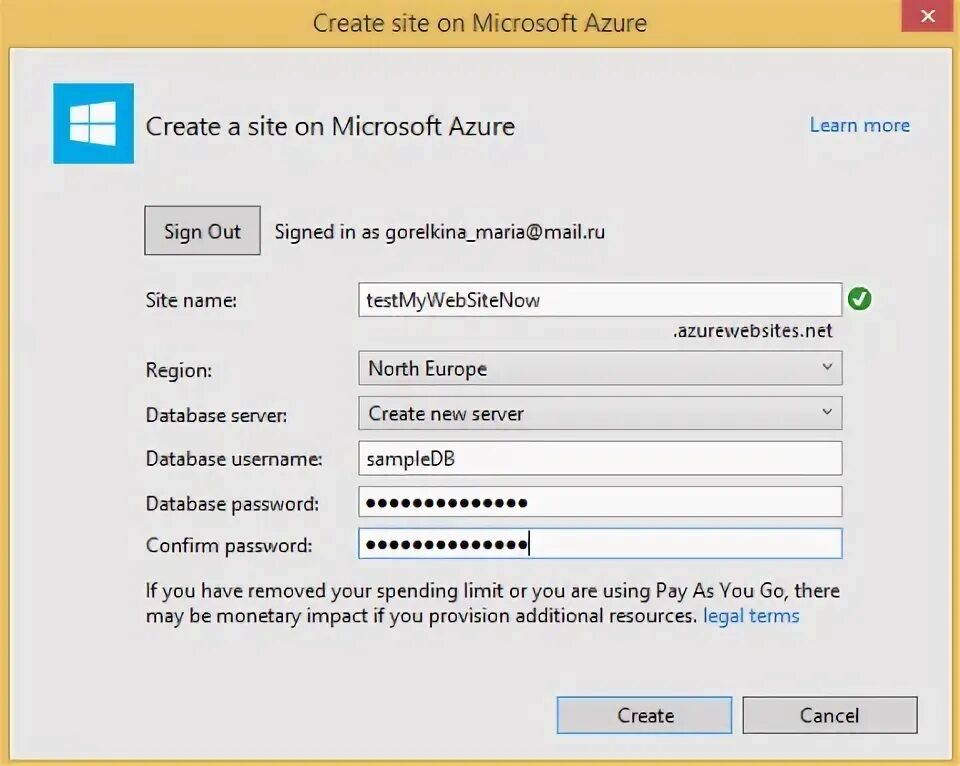Screen dimensions: 960x766
Task: Click the Region field label
Action: pos(179,370)
